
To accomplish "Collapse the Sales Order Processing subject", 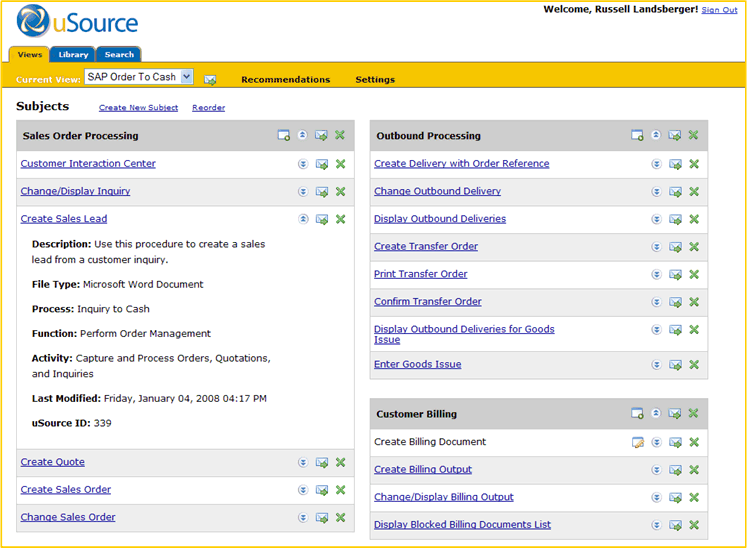I will pyautogui.click(x=303, y=135).
